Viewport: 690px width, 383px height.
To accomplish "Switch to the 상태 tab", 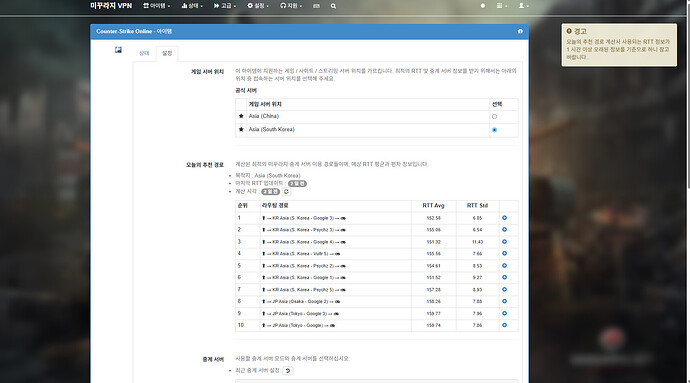I will [144, 53].
